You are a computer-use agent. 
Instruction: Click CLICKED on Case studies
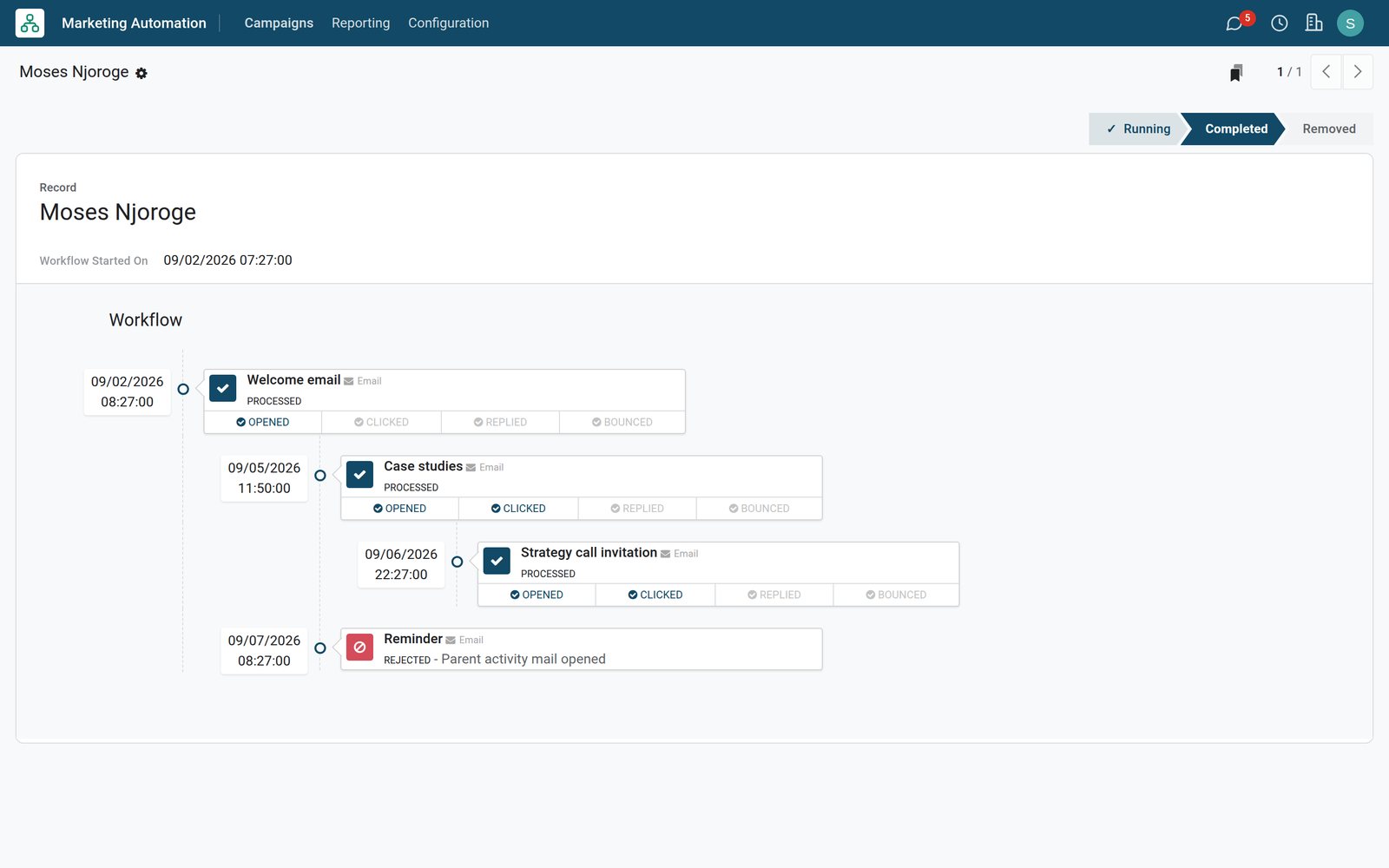click(518, 509)
